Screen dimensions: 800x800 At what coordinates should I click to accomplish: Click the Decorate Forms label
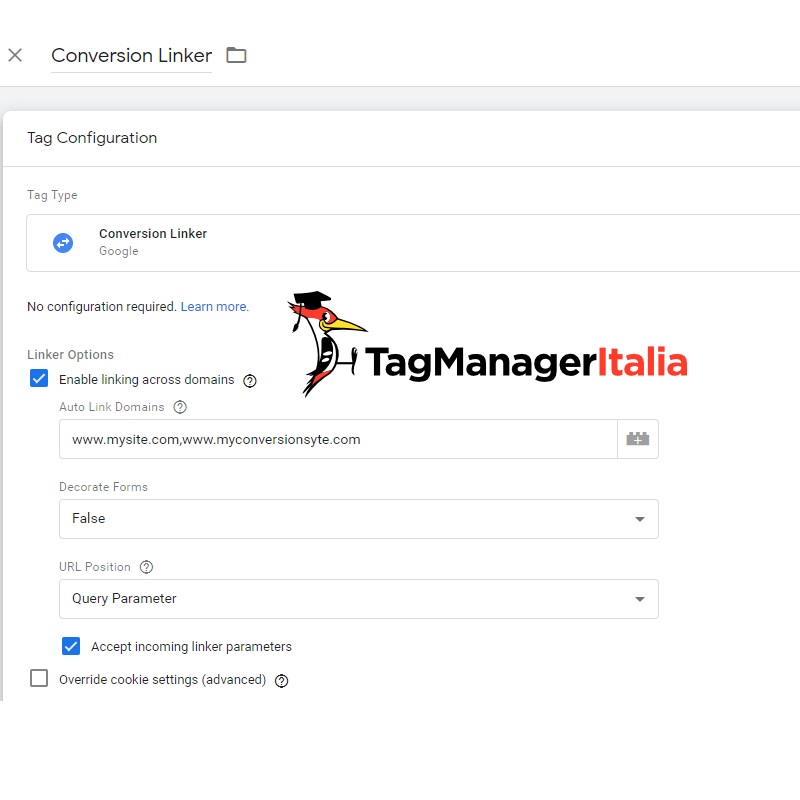point(104,487)
